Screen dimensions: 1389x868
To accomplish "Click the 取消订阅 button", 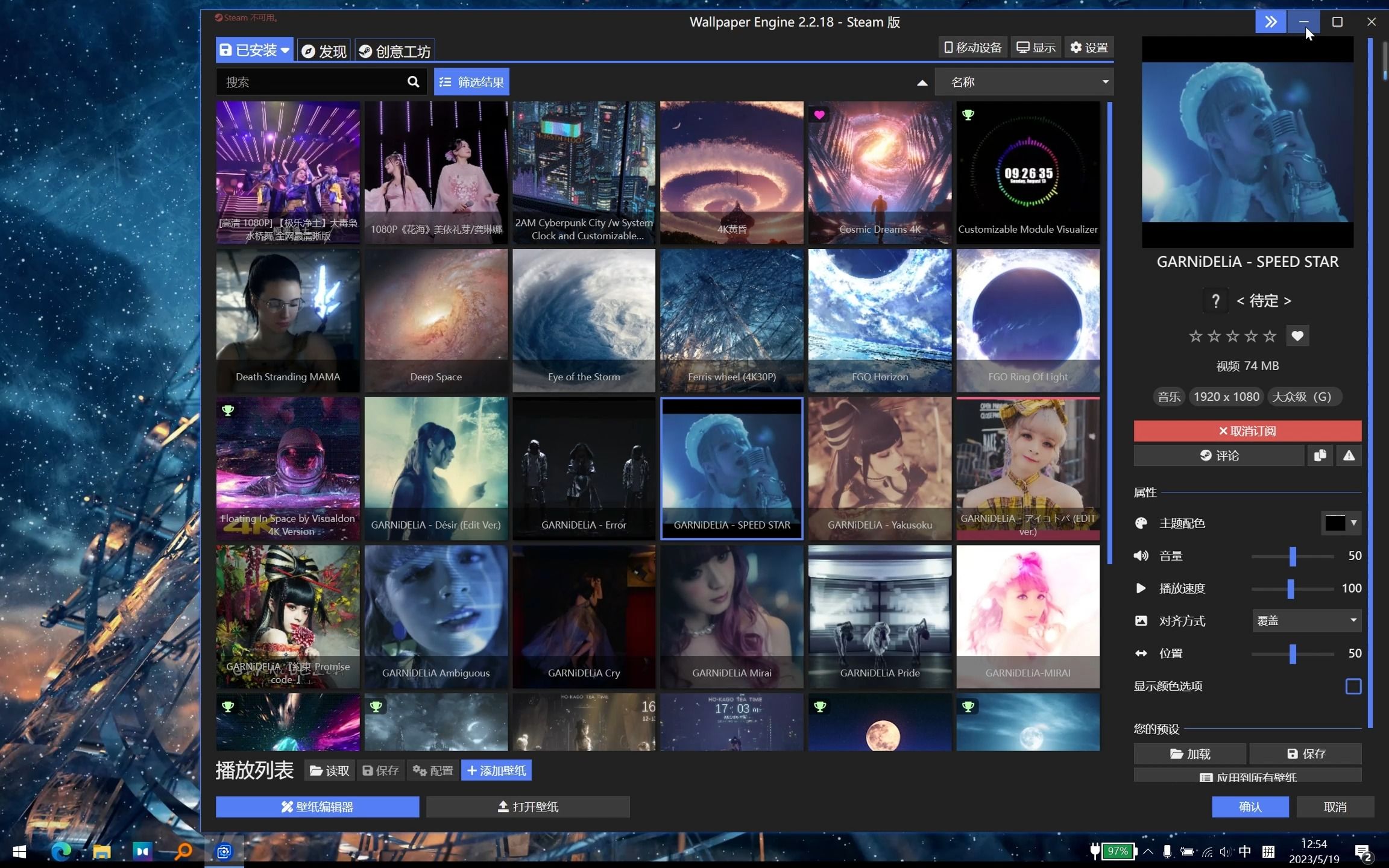I will tap(1247, 431).
